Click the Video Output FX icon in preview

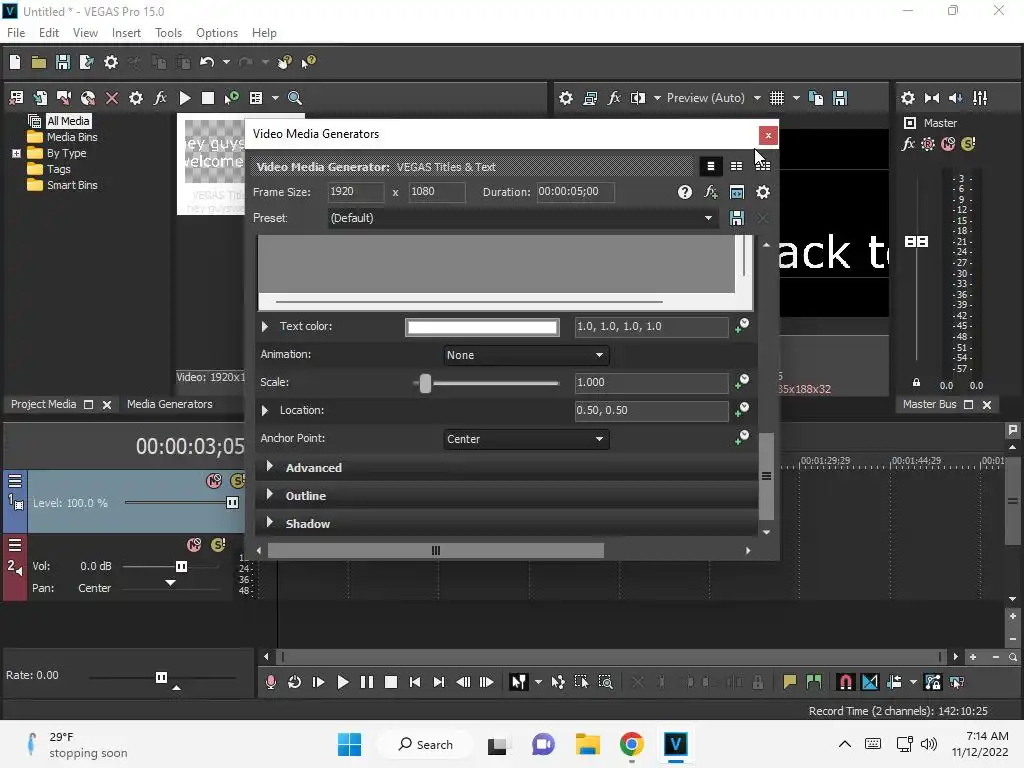pos(614,98)
